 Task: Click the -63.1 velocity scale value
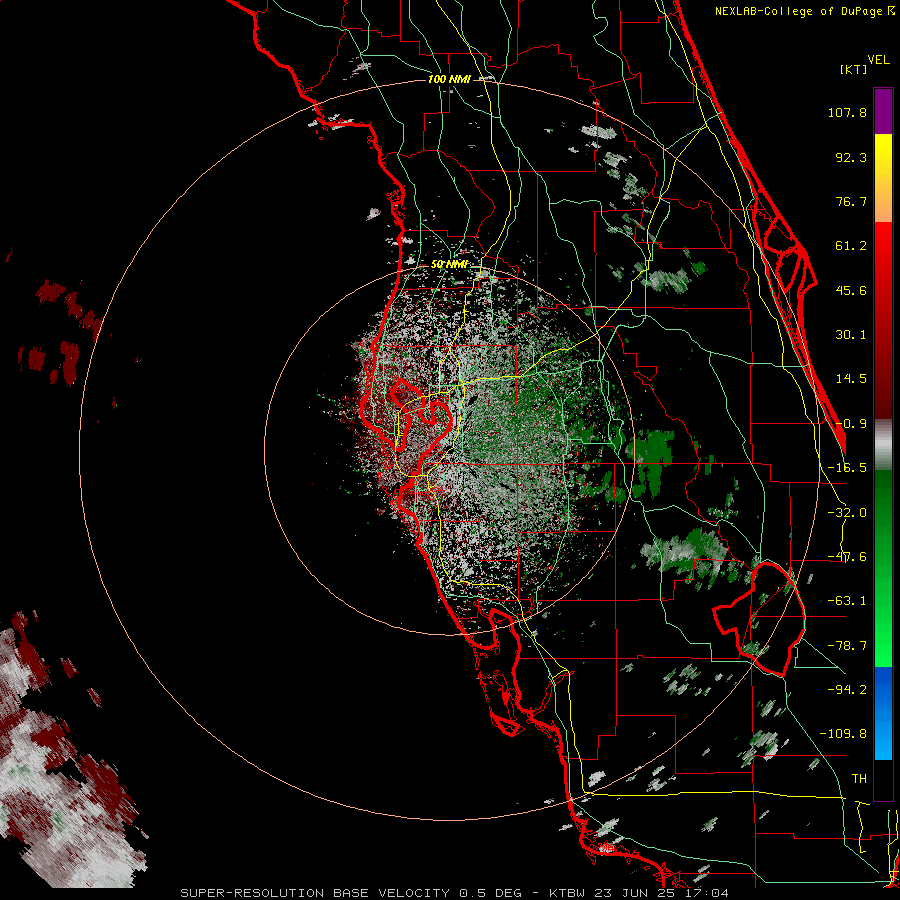click(x=847, y=601)
